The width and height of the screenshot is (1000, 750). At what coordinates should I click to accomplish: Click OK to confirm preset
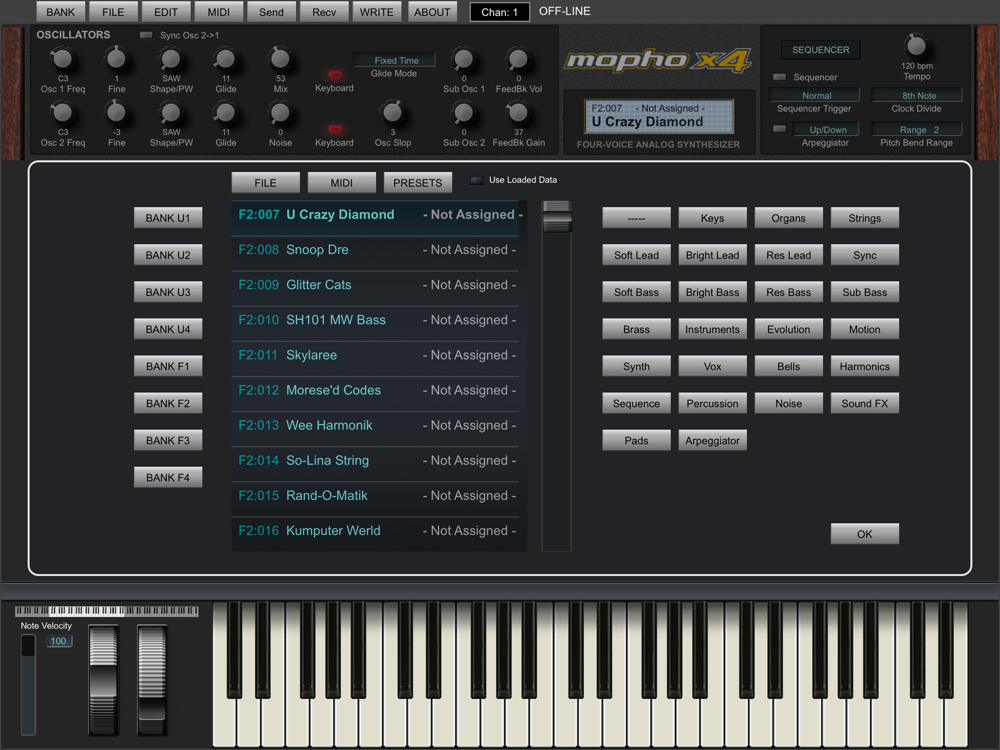pos(865,534)
